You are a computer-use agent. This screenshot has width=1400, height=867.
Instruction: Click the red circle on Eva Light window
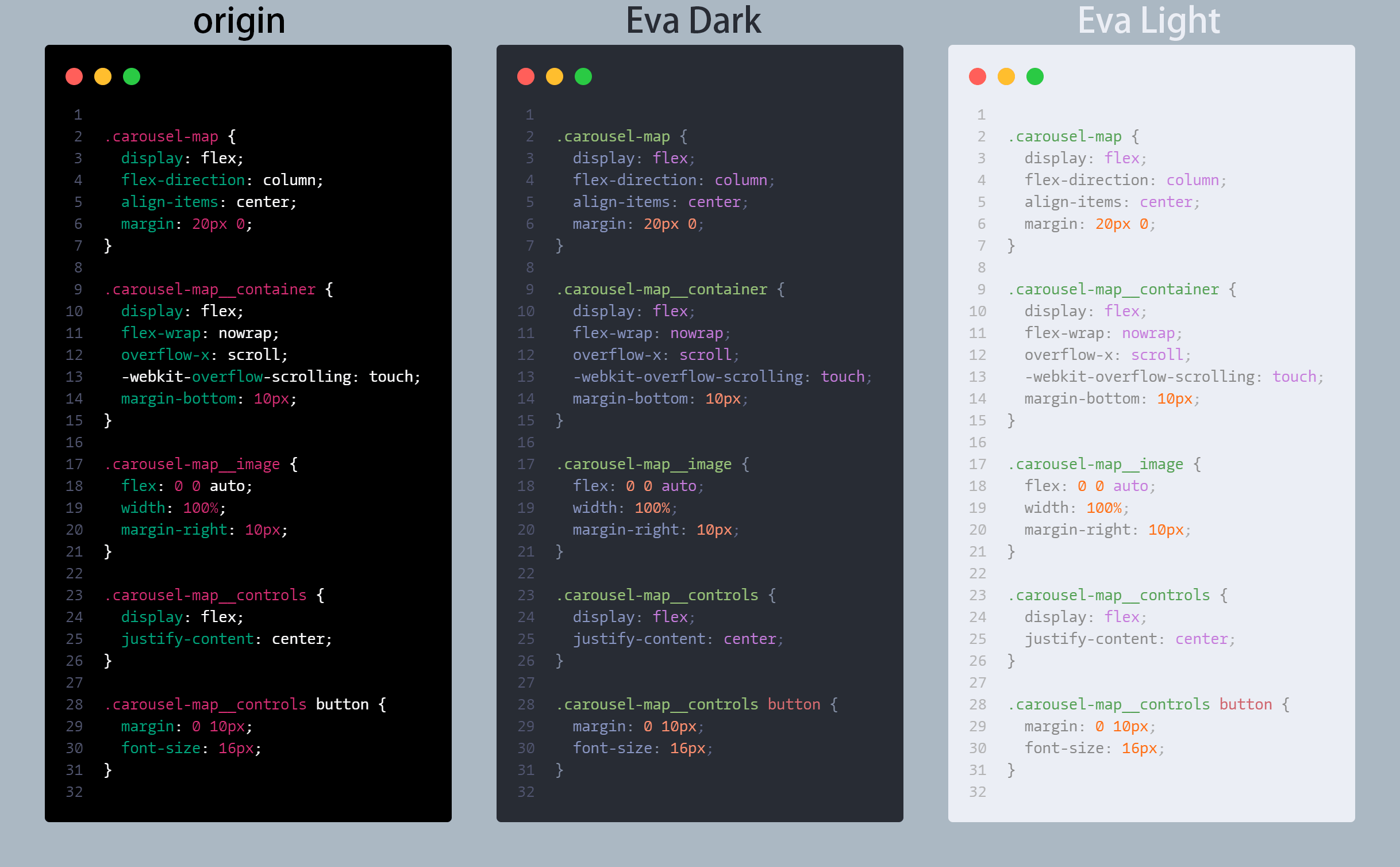[x=978, y=76]
